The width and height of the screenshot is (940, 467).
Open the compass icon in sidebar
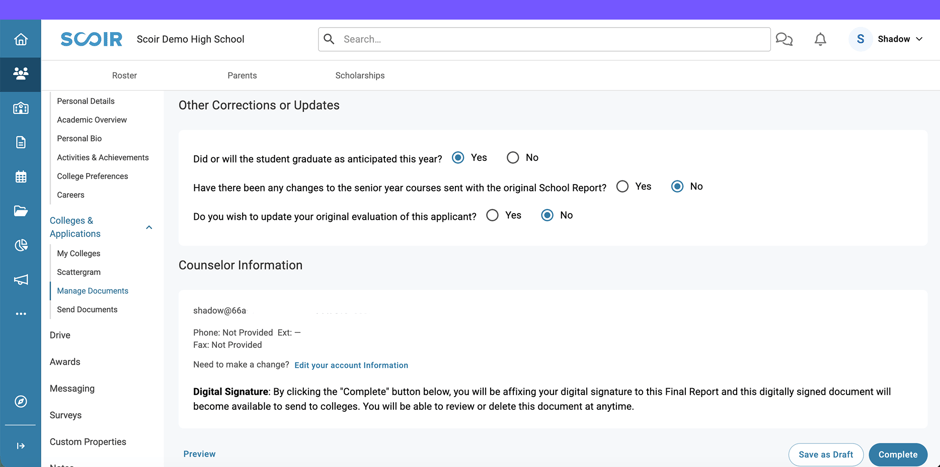tap(20, 401)
